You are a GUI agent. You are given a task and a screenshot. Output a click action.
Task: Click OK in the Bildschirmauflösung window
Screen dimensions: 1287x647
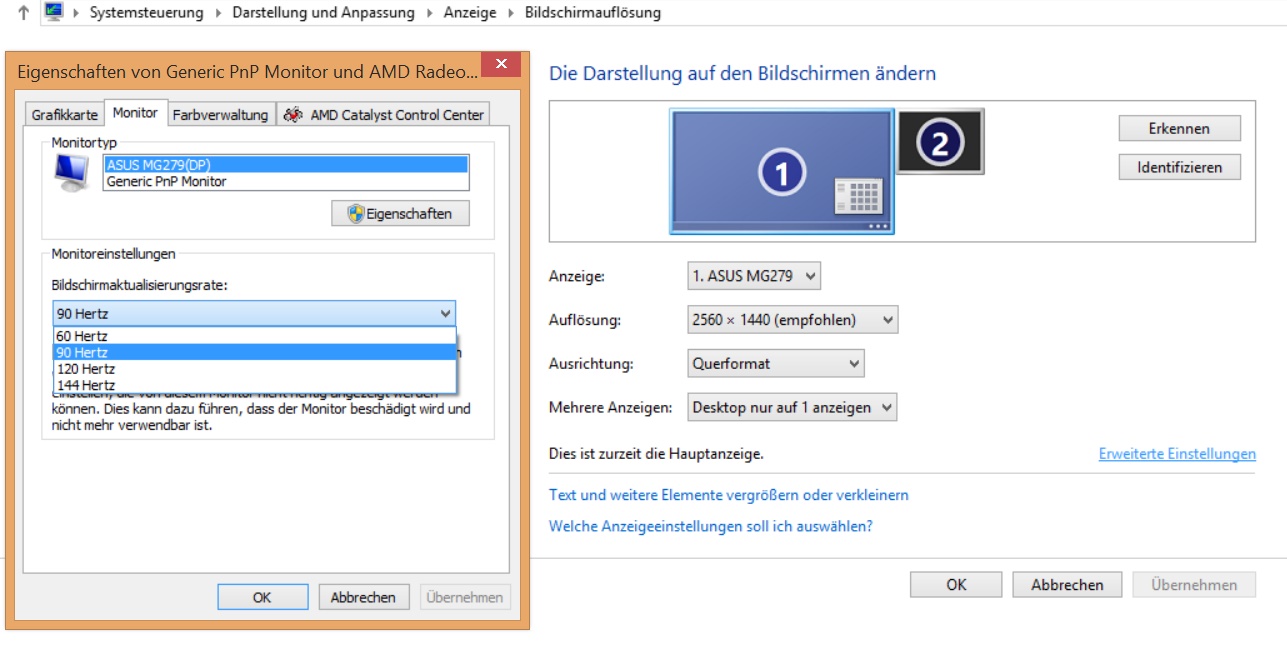coord(956,585)
